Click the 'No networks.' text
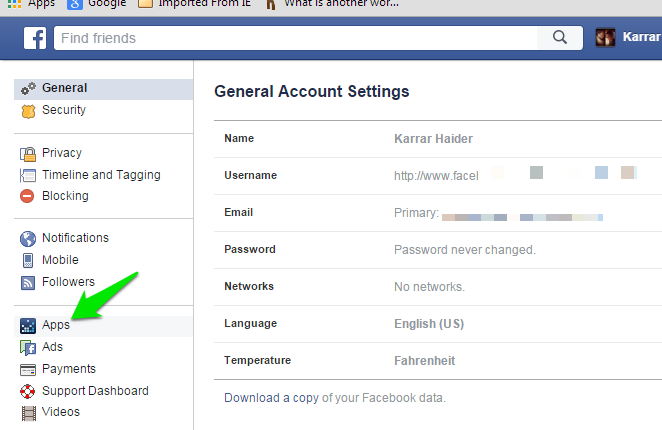 pos(429,287)
